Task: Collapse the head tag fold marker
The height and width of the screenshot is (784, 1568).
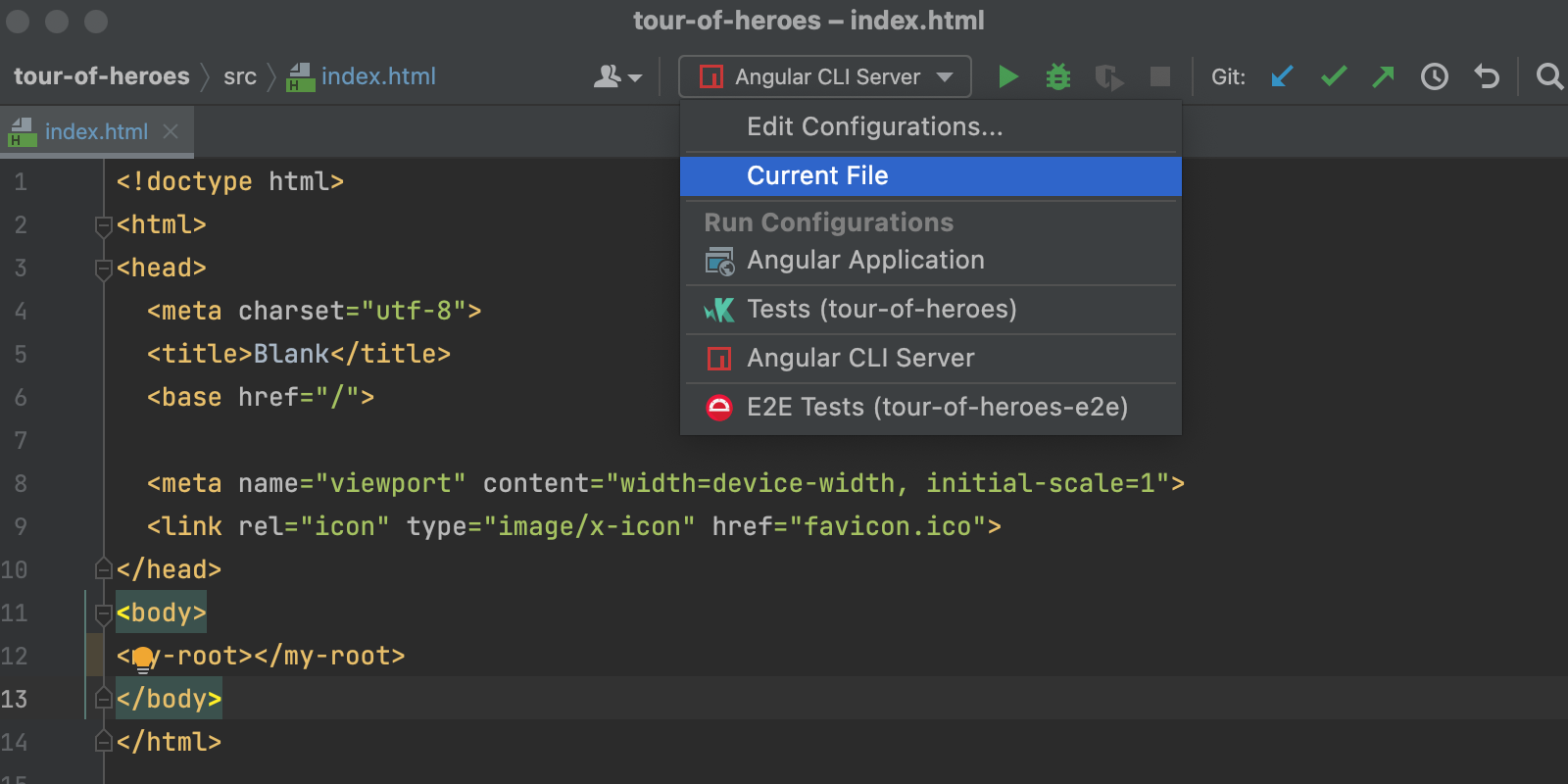Action: [103, 269]
